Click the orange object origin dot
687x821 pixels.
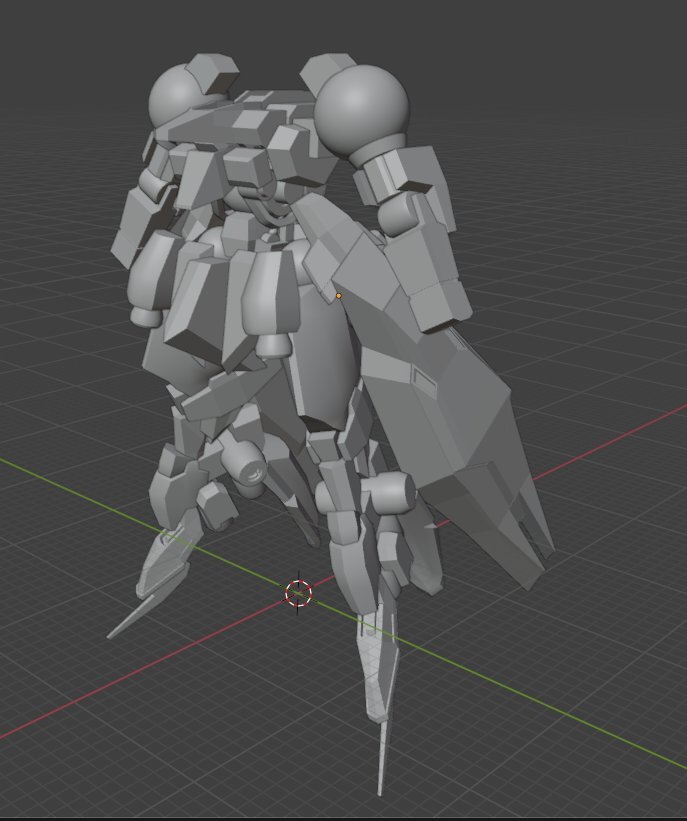coord(338,296)
